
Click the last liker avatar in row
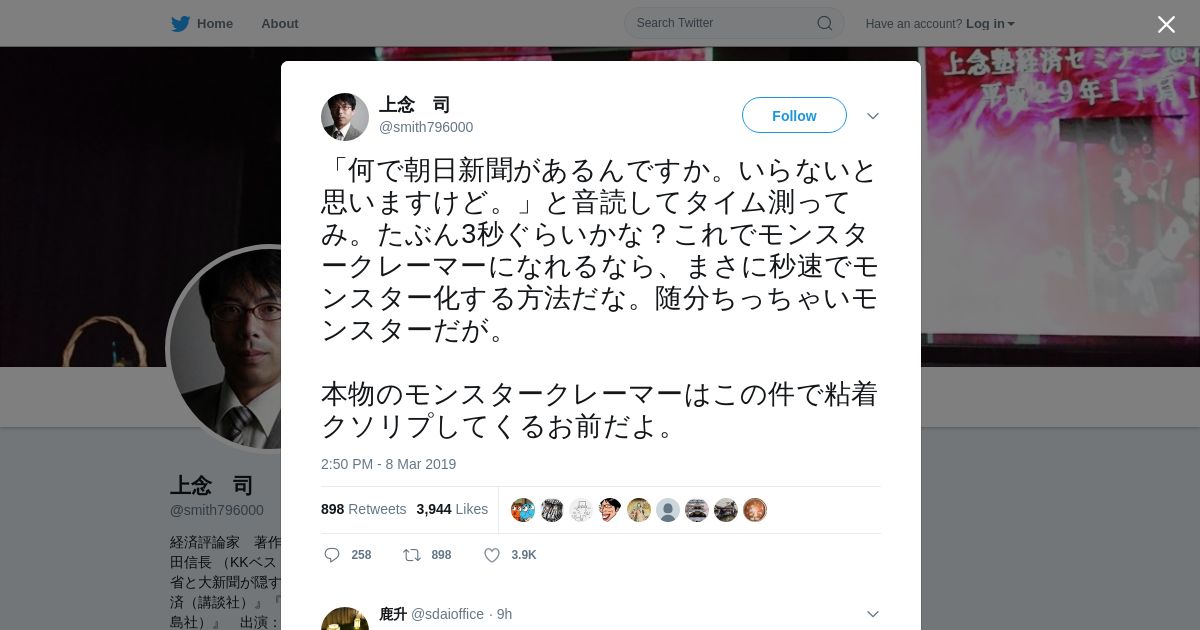[755, 510]
